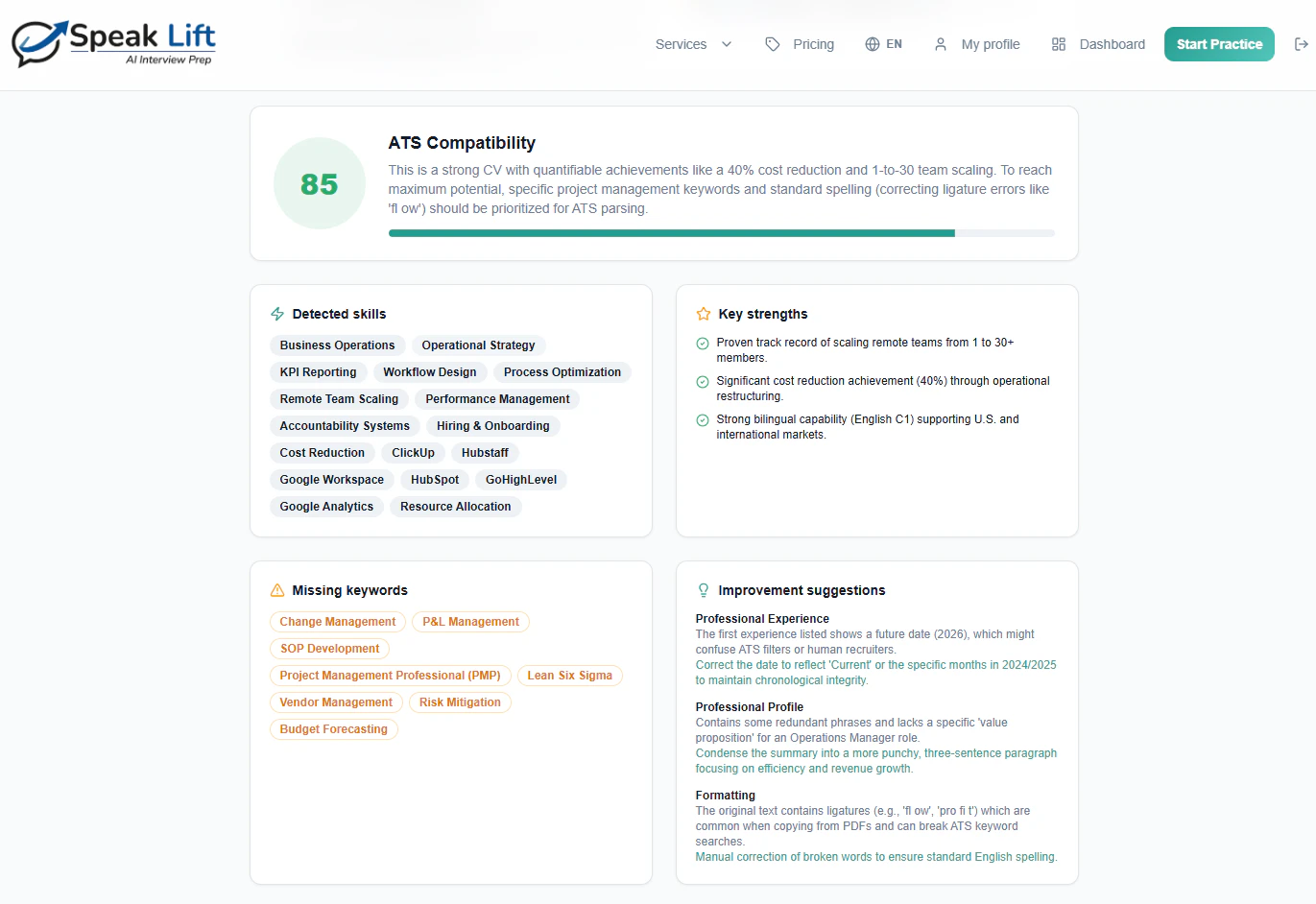
Task: Click the Missing keywords section title
Action: (349, 590)
